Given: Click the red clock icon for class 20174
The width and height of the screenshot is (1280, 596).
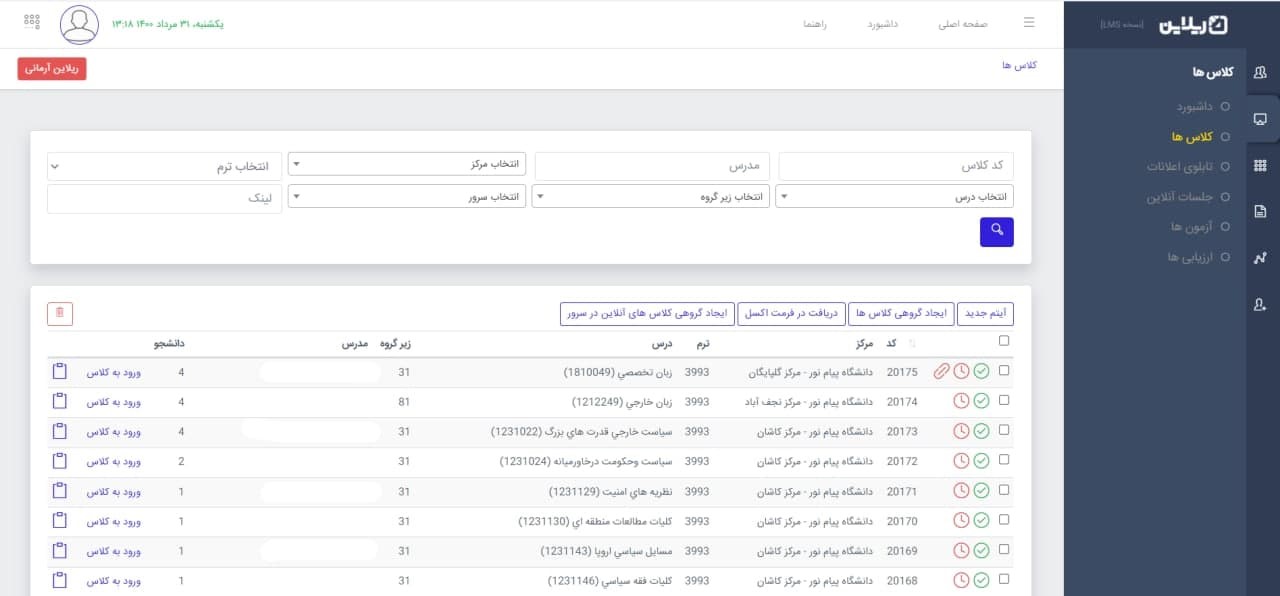Looking at the screenshot, I should 961,401.
